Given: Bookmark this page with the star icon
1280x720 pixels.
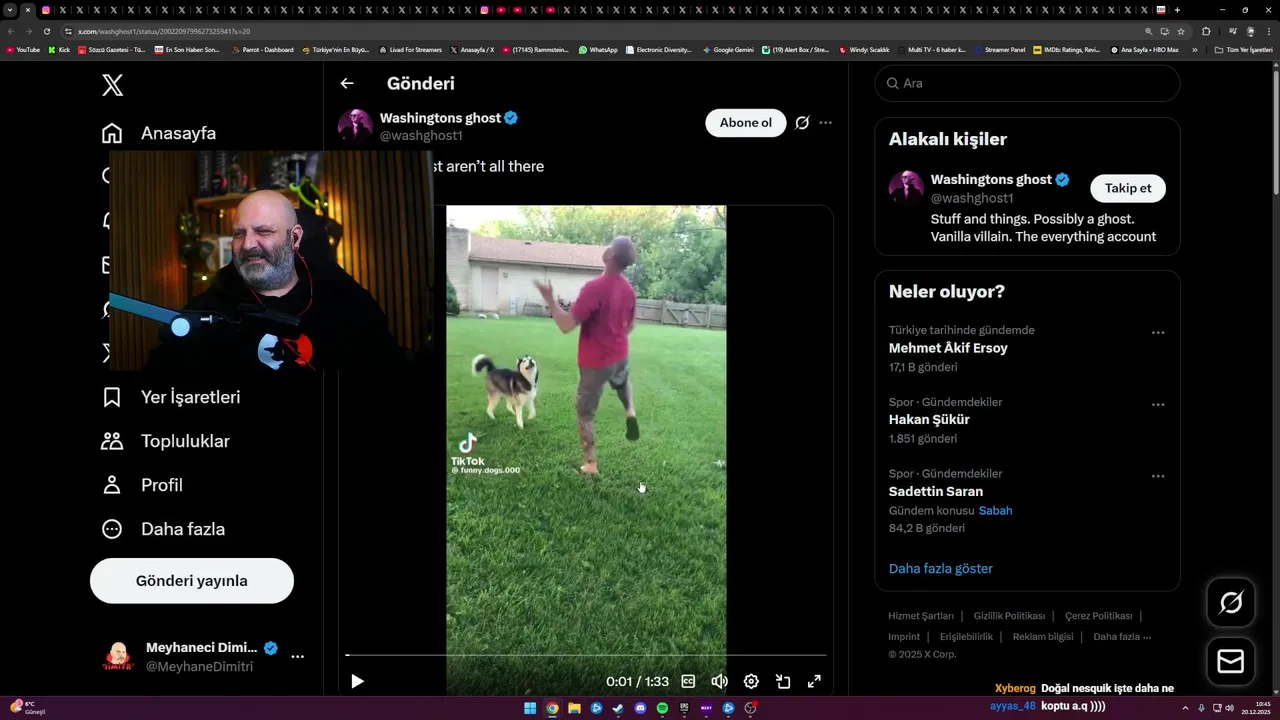Looking at the screenshot, I should 1181,31.
